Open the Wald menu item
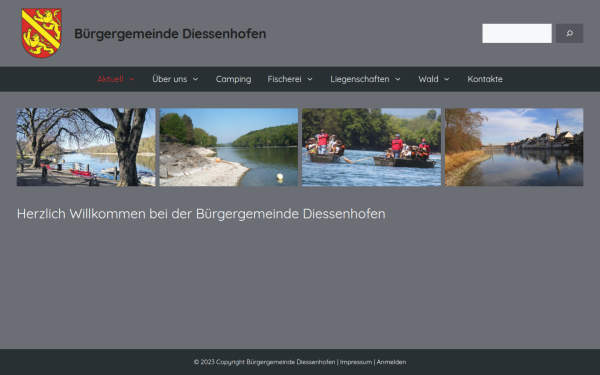Image resolution: width=600 pixels, height=375 pixels. click(428, 79)
